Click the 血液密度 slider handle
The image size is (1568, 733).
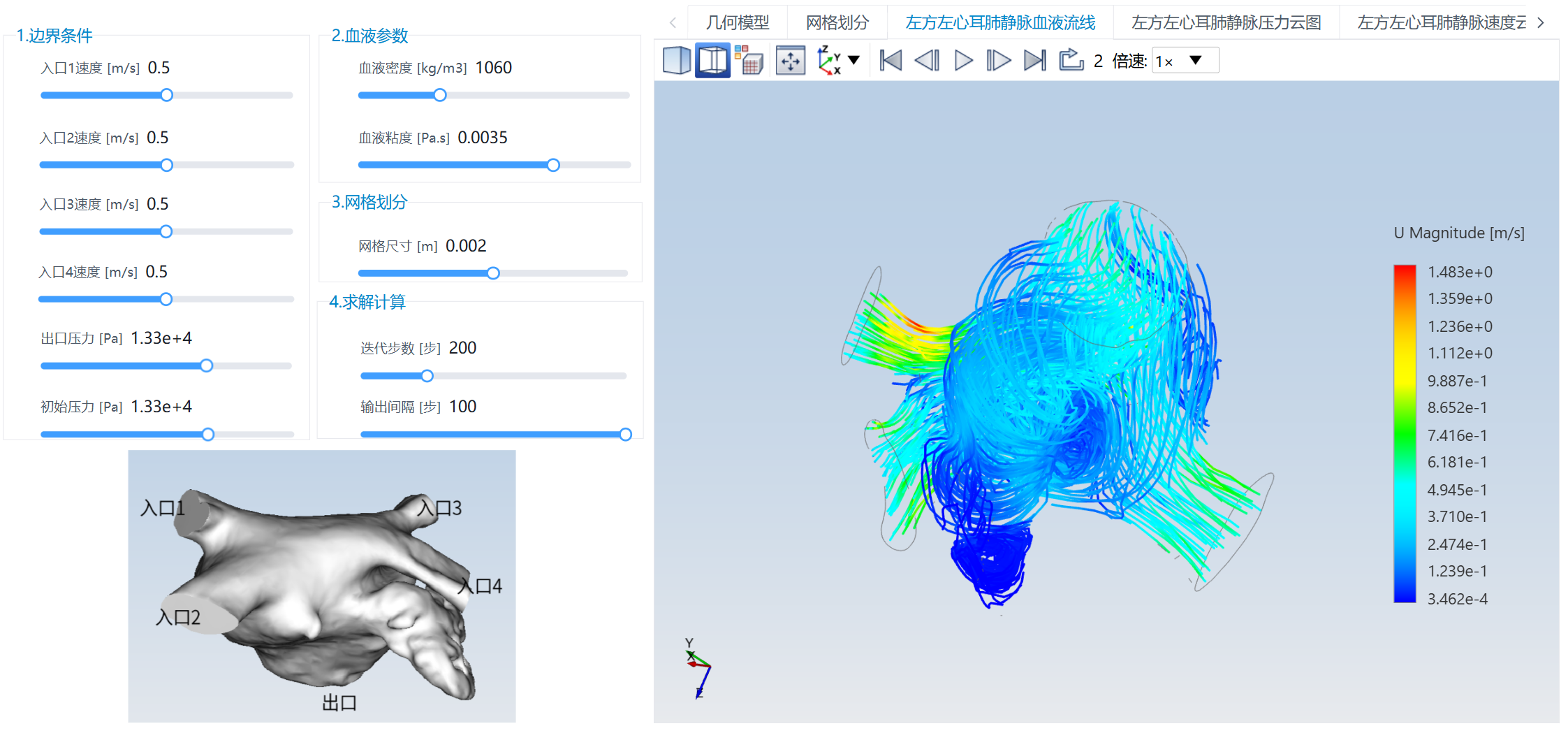pyautogui.click(x=439, y=95)
